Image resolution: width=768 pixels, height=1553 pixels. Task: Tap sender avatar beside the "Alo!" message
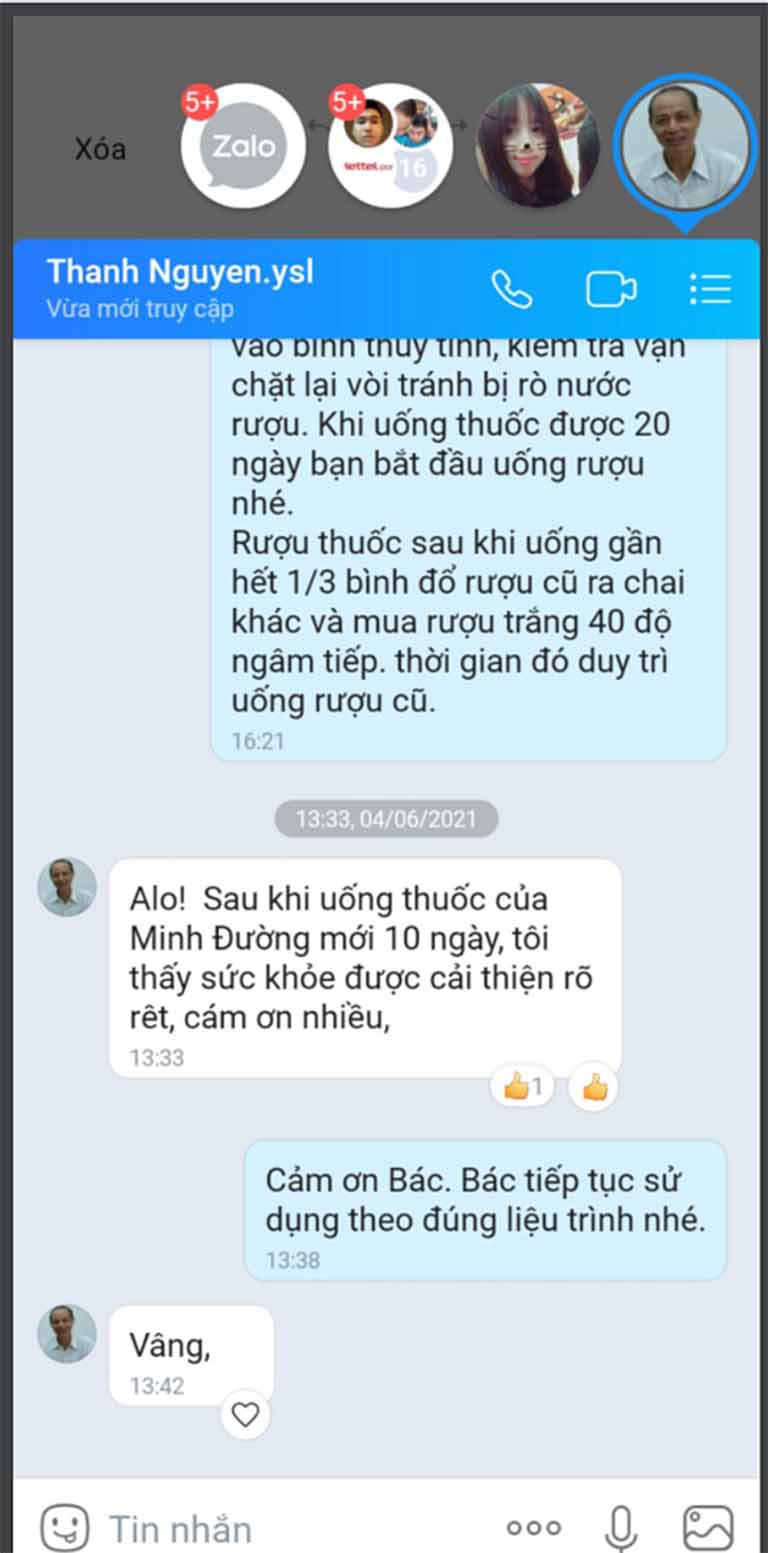pyautogui.click(x=67, y=887)
